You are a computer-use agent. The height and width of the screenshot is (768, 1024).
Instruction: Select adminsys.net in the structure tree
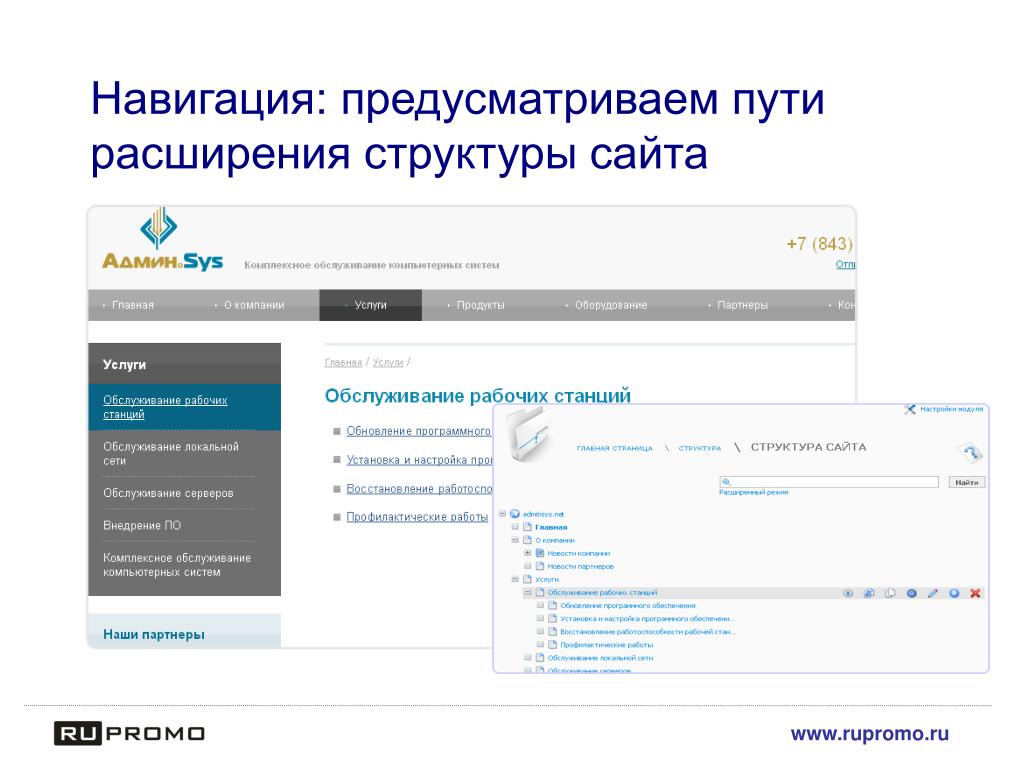(x=543, y=515)
